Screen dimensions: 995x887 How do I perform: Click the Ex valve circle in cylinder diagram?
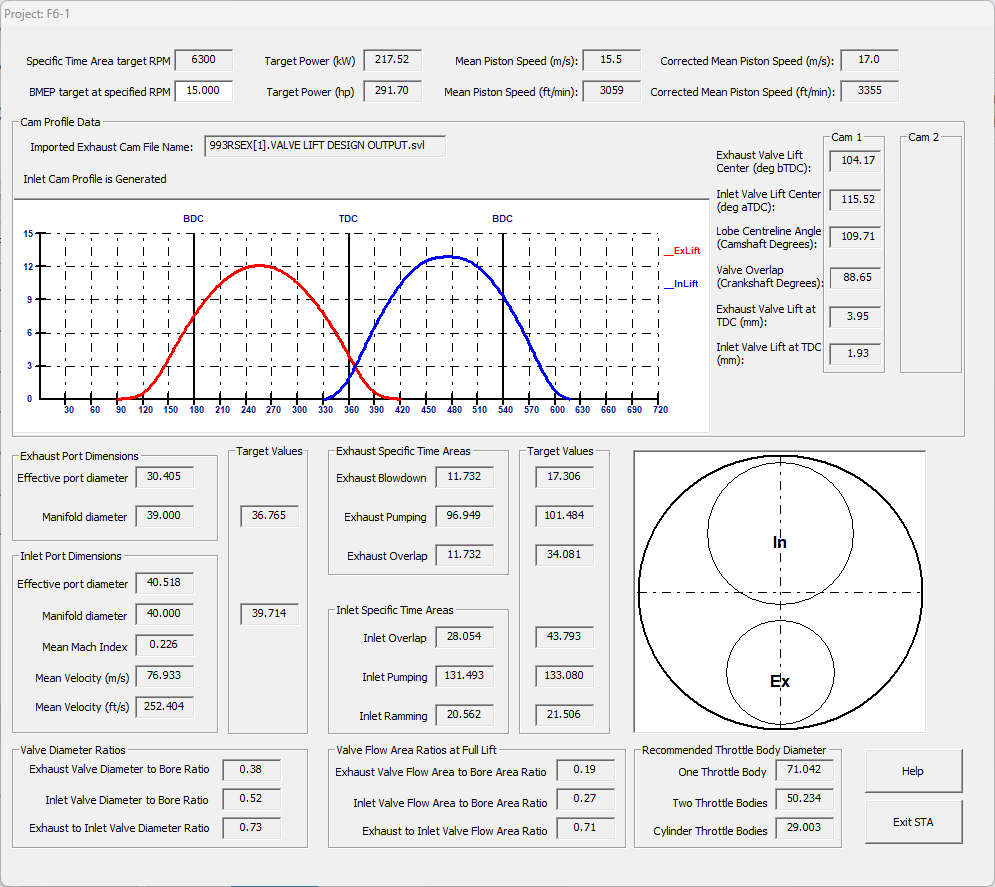781,673
